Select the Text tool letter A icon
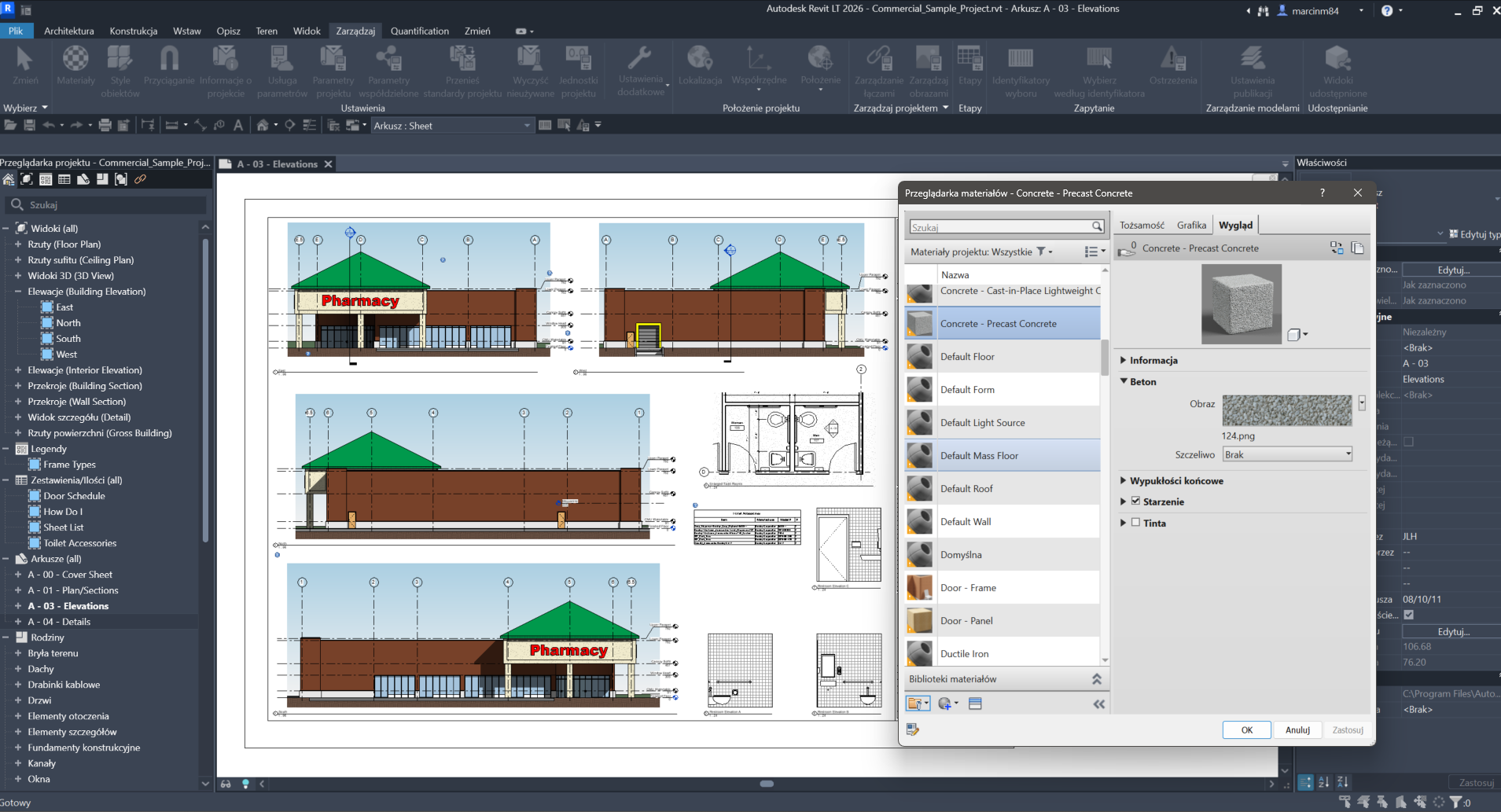Viewport: 1501px width, 812px height. click(238, 125)
